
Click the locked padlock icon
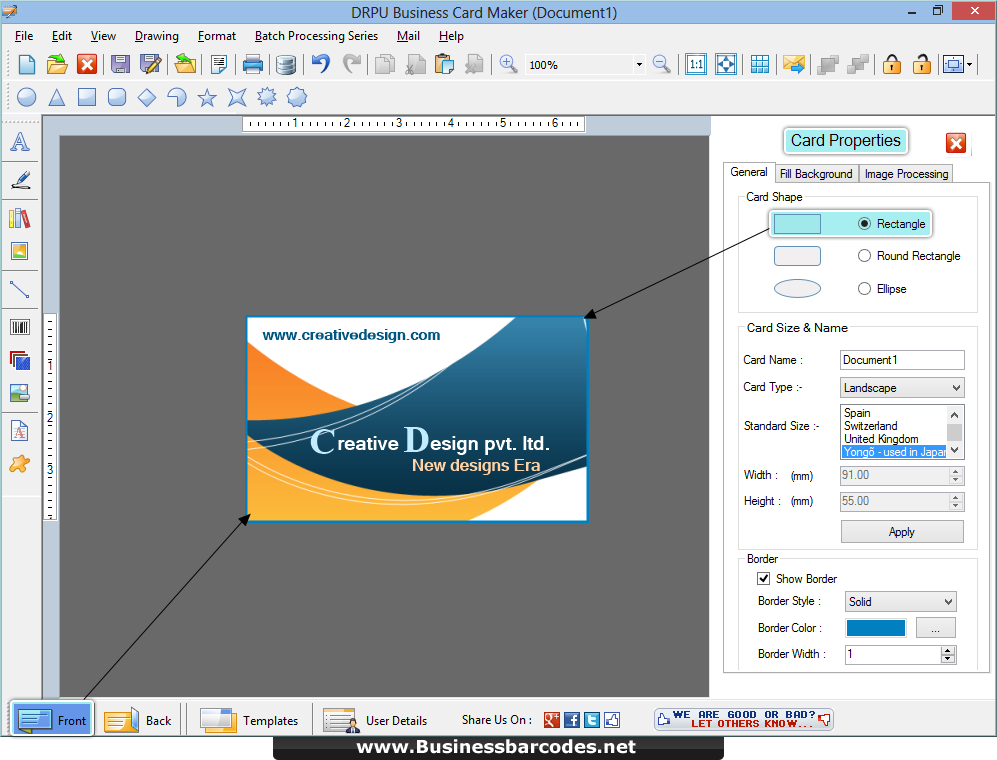891,64
